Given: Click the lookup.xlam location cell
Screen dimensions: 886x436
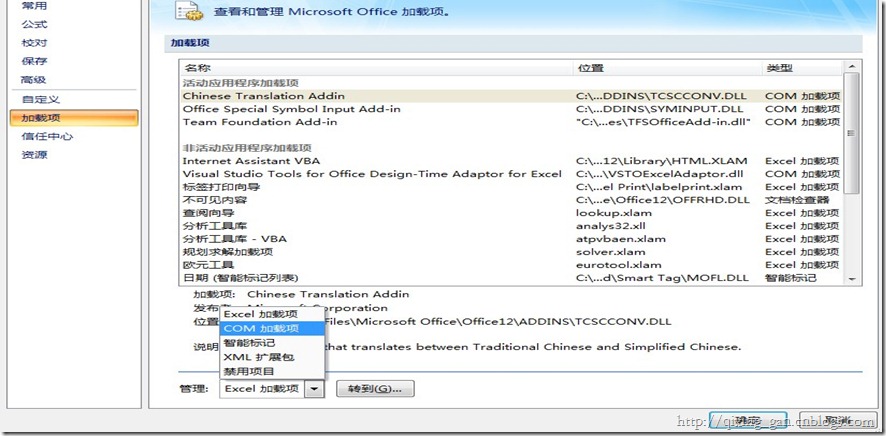Looking at the screenshot, I should click(x=614, y=213).
